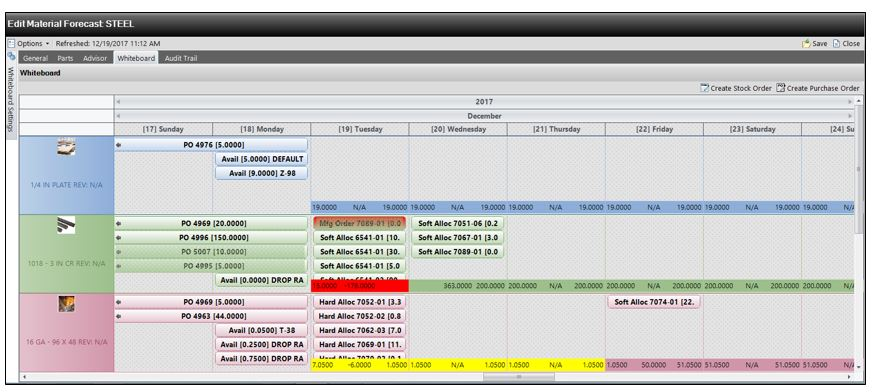This screenshot has width=873, height=392.
Task: Select the green PO 4969 [20.0000] bar
Action: (x=211, y=224)
